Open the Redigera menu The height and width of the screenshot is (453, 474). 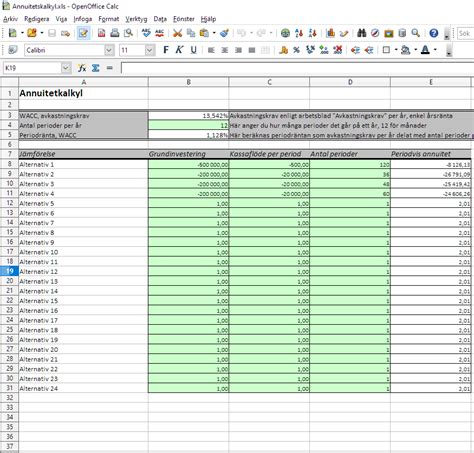37,19
